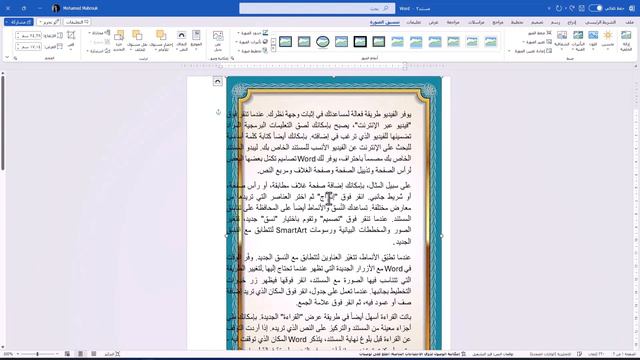The width and height of the screenshot is (640, 360).
Task: Select the Picture Format (تنسيق الصورة) tab
Action: pyautogui.click(x=384, y=22)
